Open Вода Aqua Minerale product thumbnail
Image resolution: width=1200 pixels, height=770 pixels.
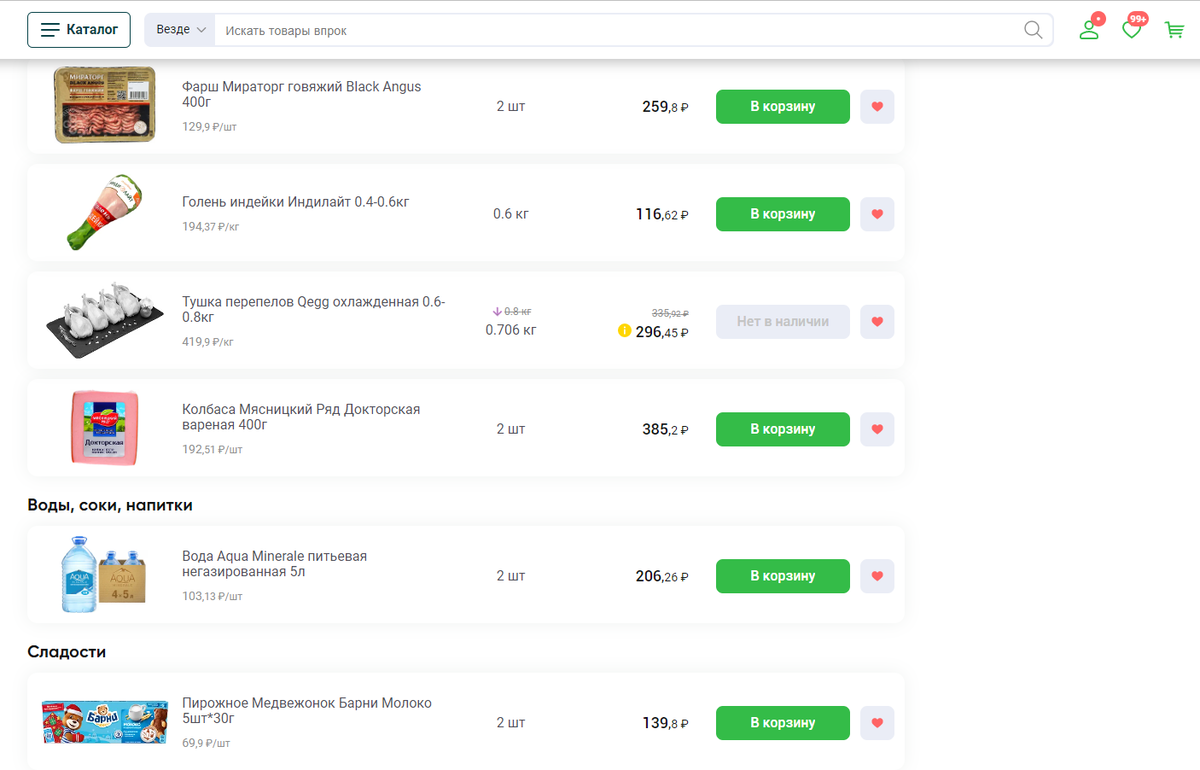105,574
